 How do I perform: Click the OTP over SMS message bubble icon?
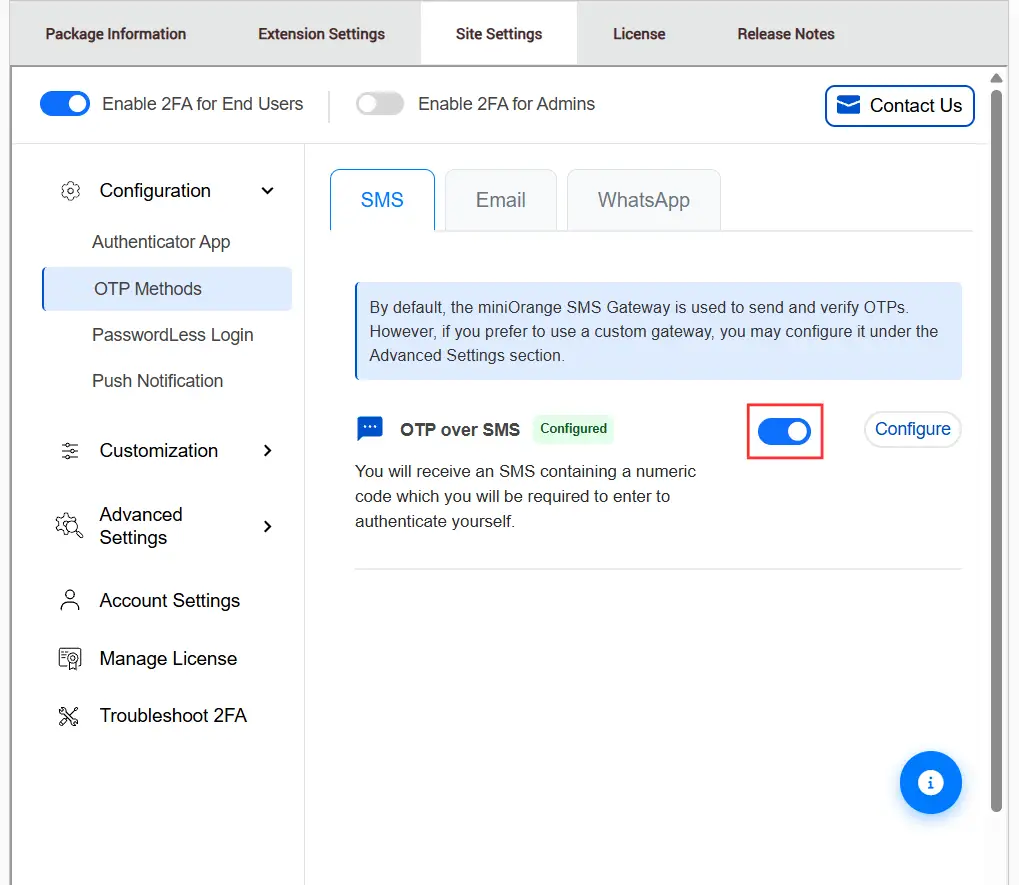point(369,428)
